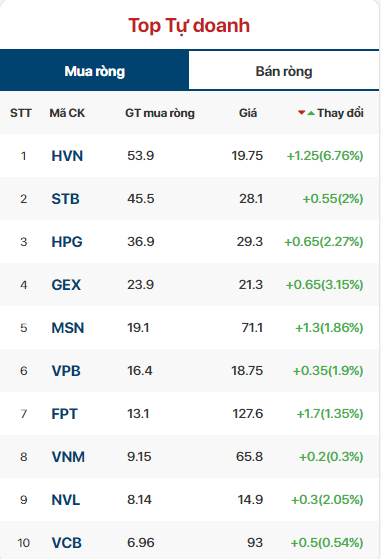Click the MSN ticker symbol
This screenshot has width=381, height=559.
[68, 328]
